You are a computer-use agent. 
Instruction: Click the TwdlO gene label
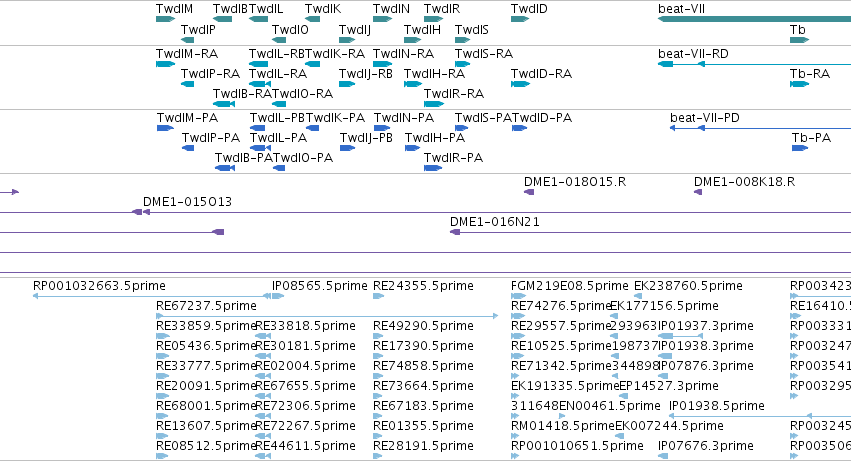[x=290, y=29]
